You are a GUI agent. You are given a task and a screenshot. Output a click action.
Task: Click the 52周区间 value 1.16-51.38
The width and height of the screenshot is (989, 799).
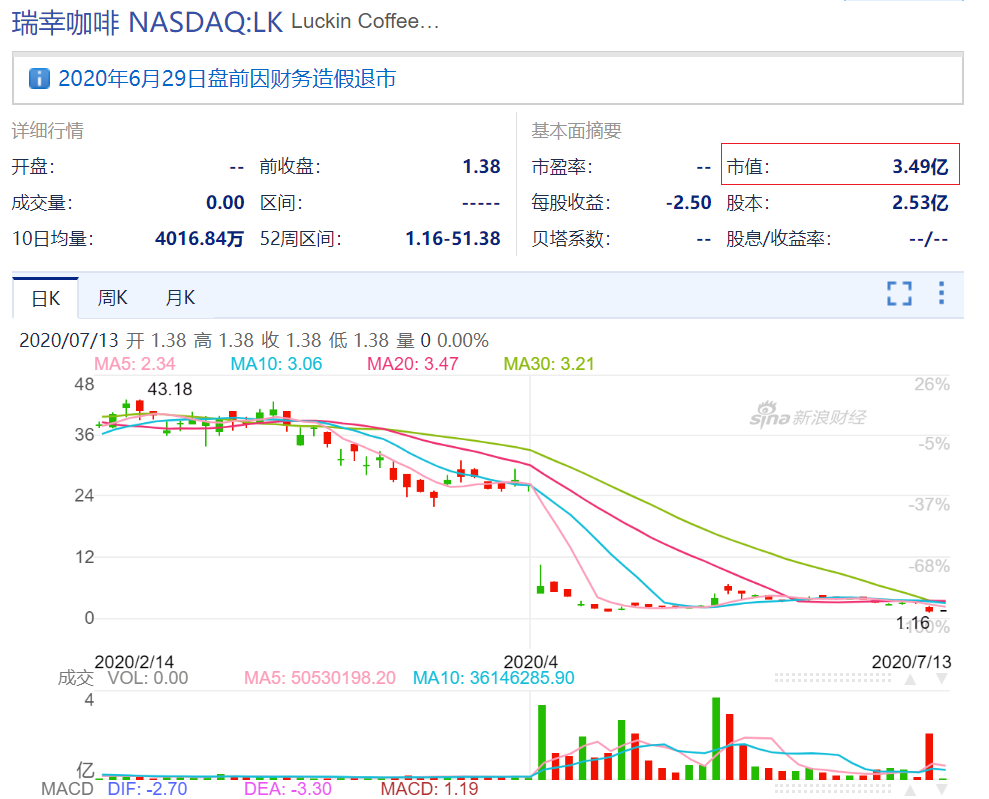tap(453, 238)
